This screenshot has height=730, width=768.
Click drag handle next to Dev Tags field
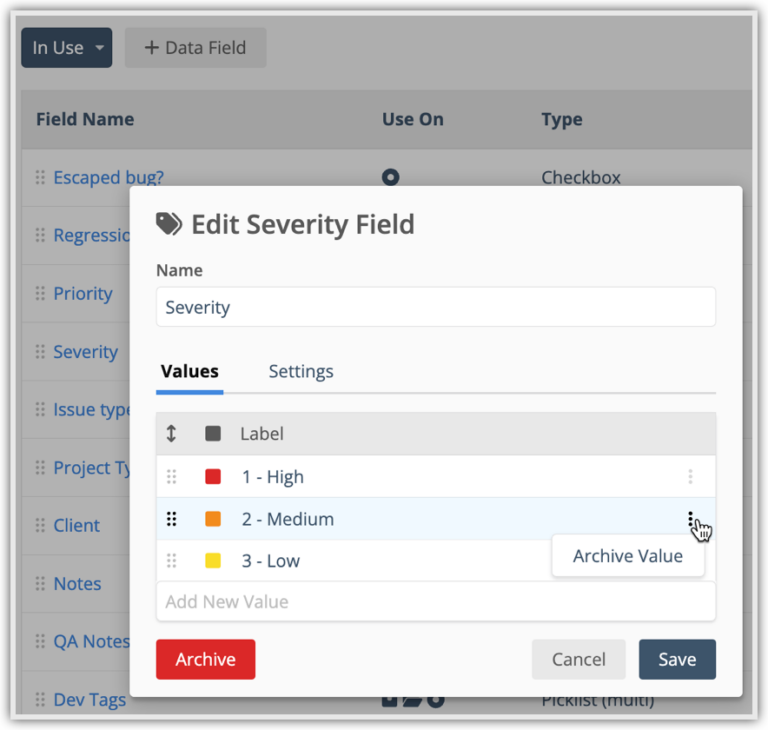[40, 700]
